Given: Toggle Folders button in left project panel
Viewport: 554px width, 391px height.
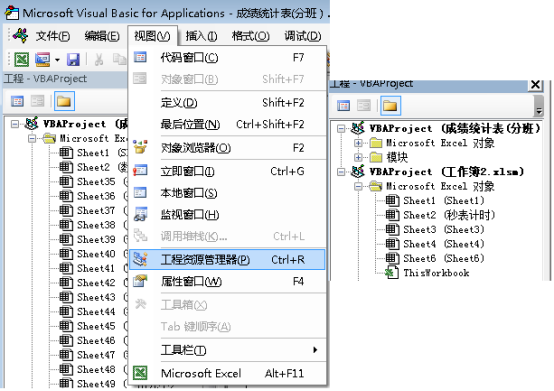Looking at the screenshot, I should 64,101.
